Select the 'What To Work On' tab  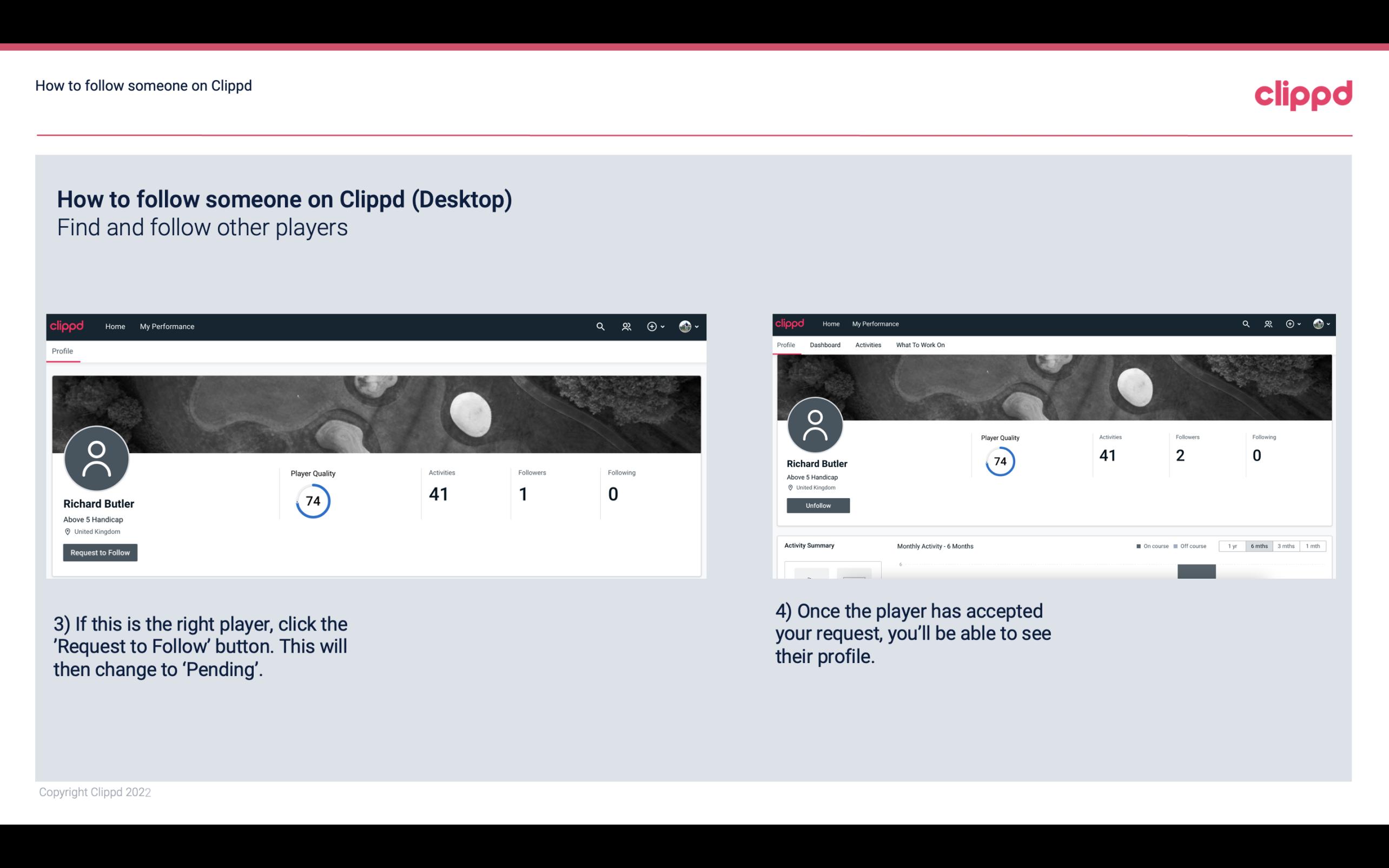pyautogui.click(x=919, y=345)
